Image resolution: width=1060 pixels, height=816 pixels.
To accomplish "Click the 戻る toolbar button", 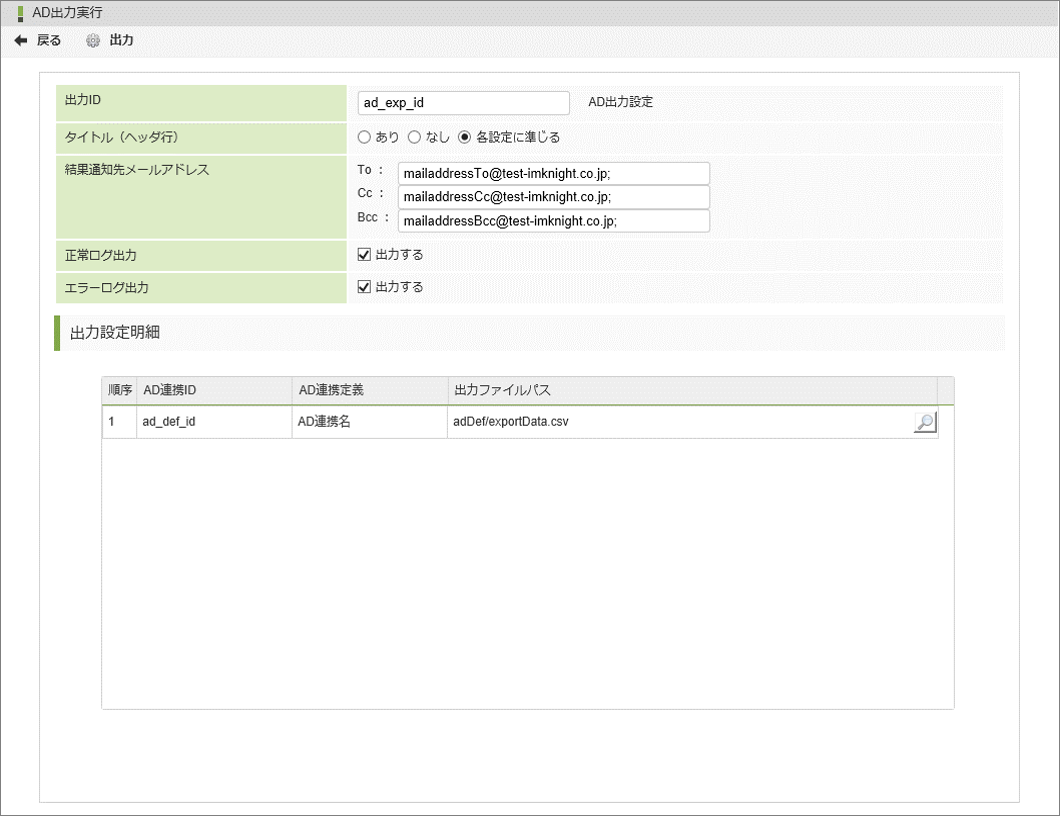I will click(48, 41).
